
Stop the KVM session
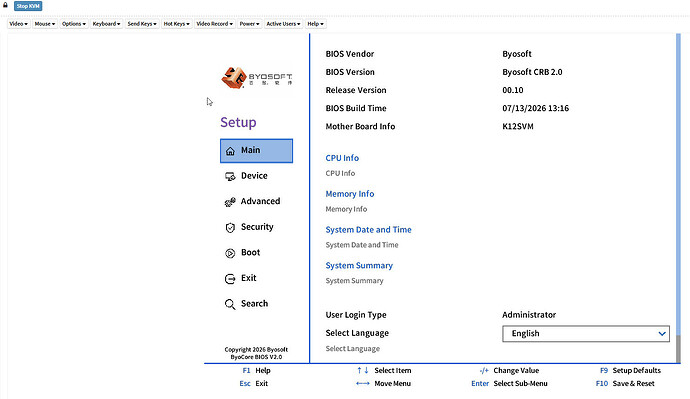[x=28, y=6]
